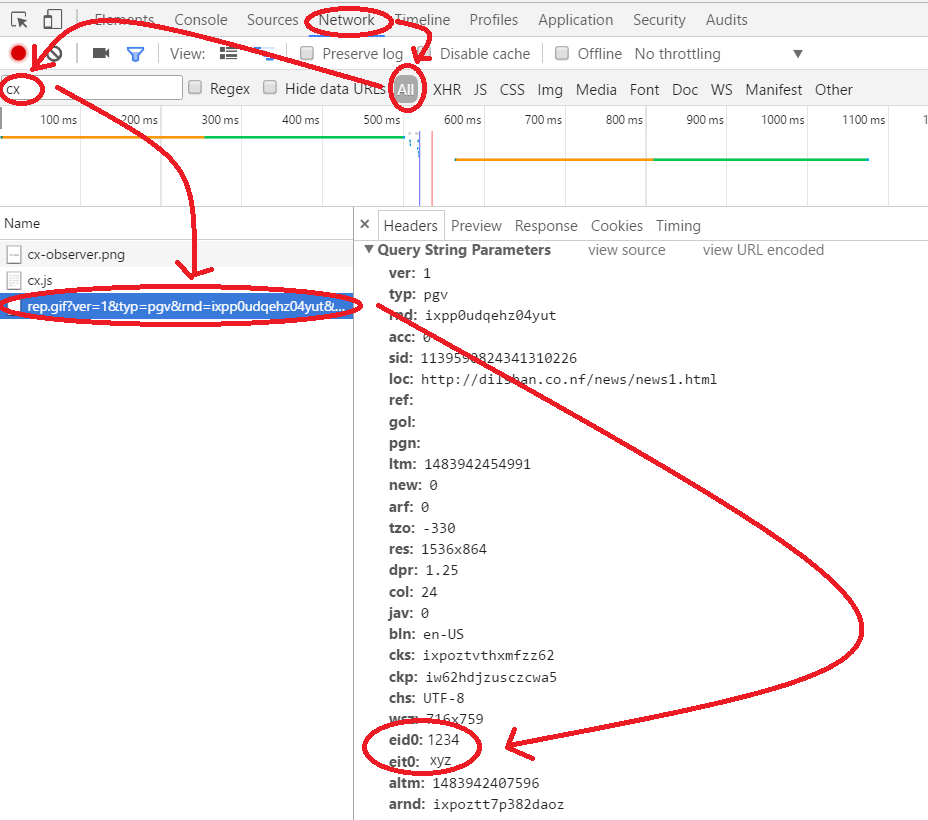Click the view URL encoded link

(763, 250)
